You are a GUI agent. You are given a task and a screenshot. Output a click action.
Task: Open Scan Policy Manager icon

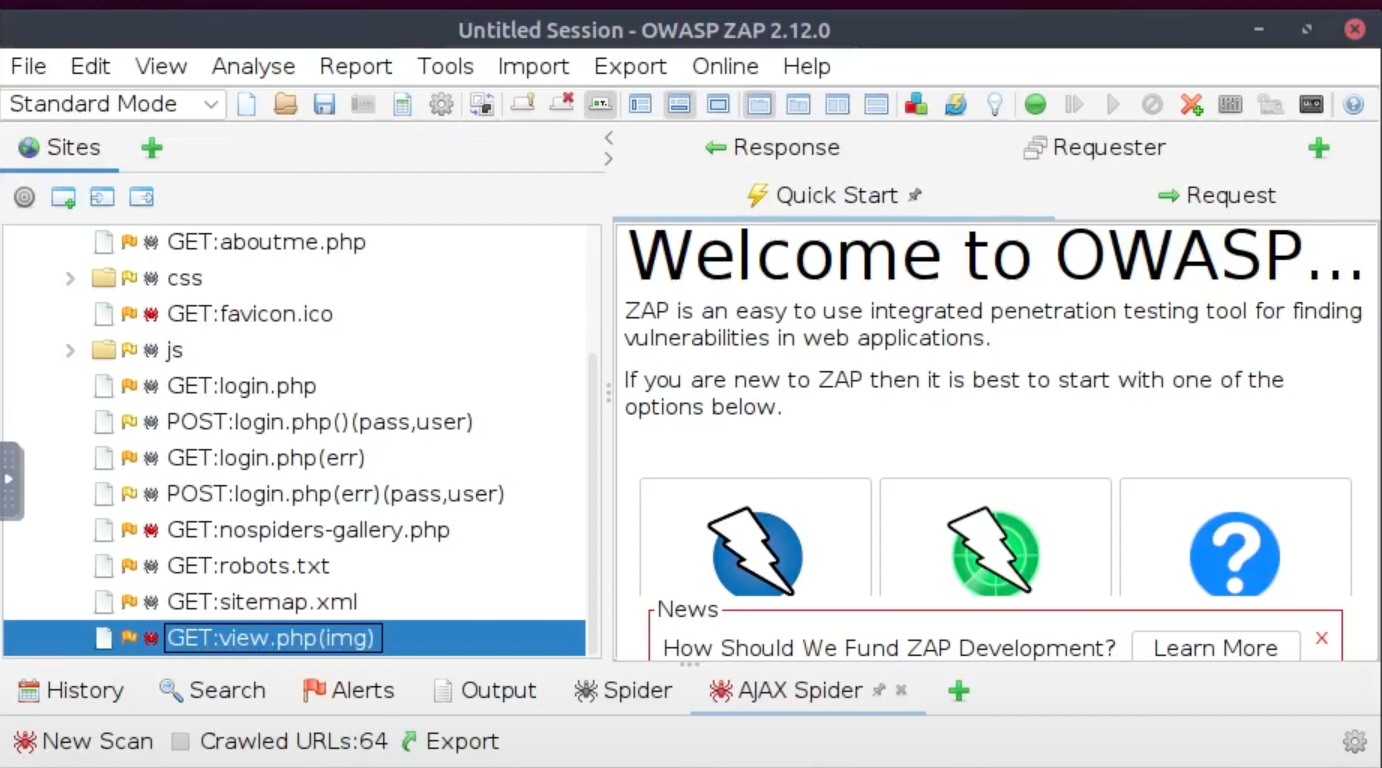pos(1230,104)
